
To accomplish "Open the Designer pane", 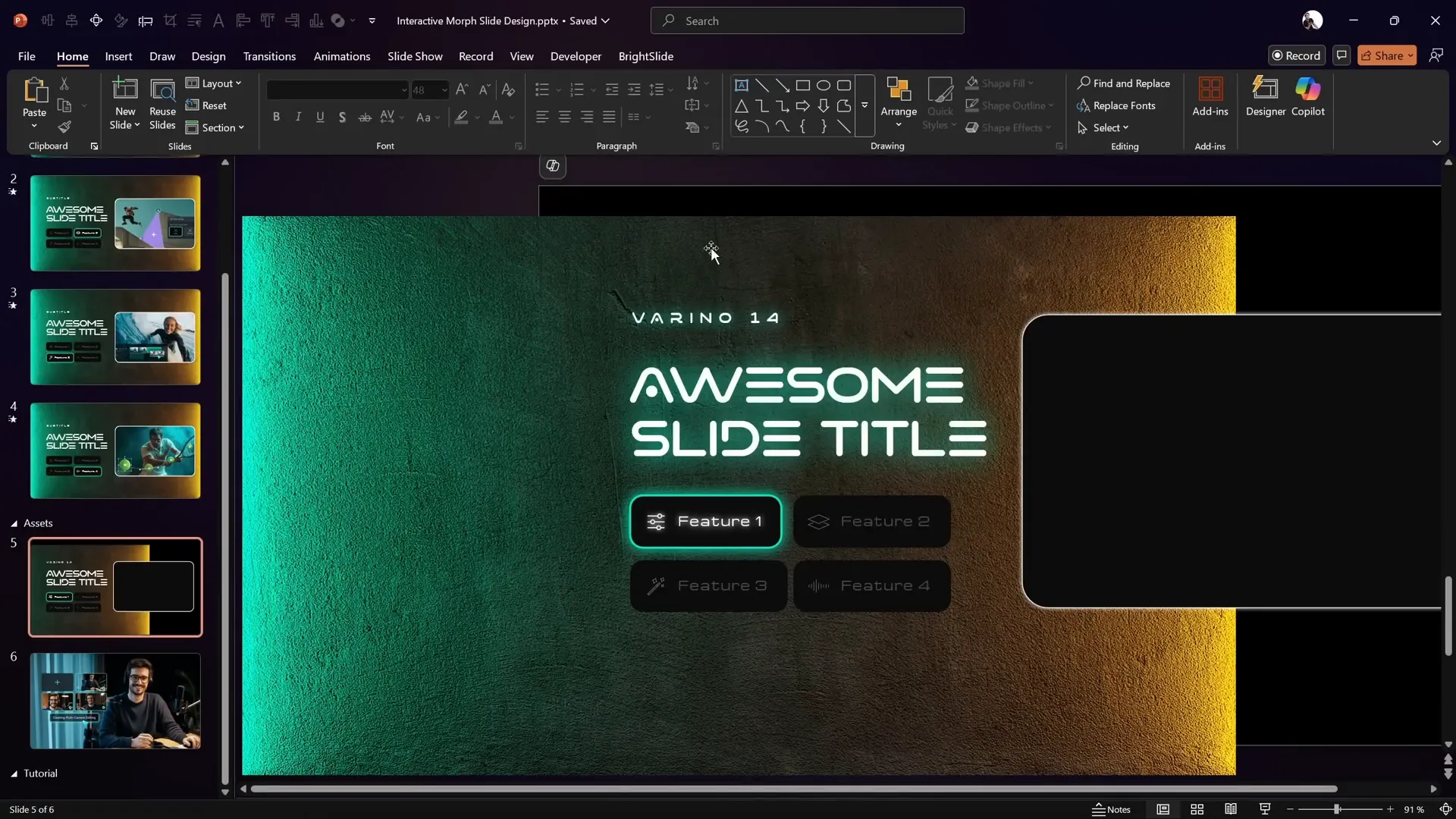I will 1265,96.
